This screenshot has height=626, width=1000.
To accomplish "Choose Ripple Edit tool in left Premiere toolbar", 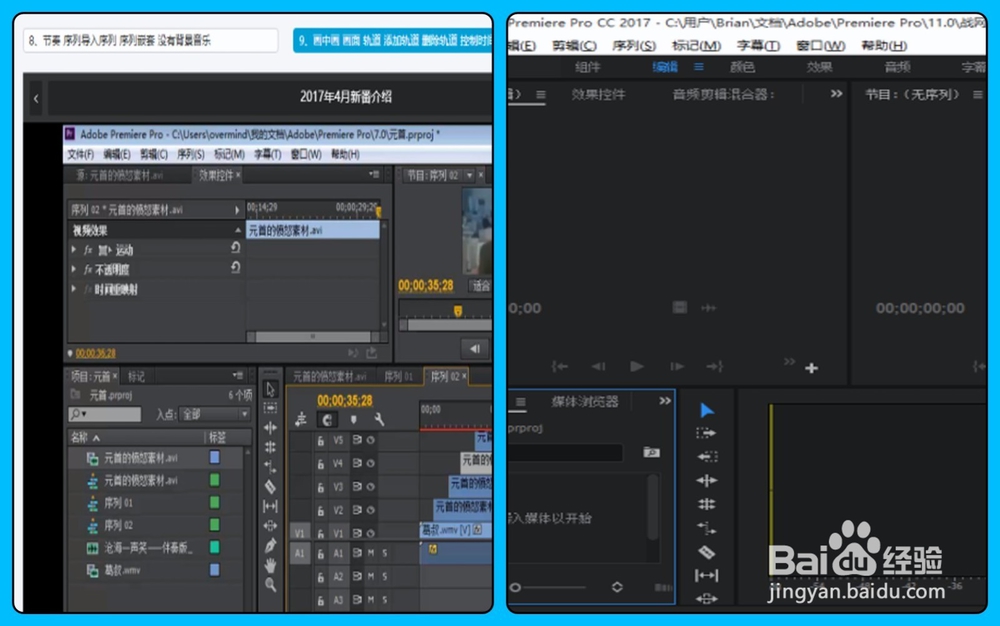I will (x=270, y=428).
